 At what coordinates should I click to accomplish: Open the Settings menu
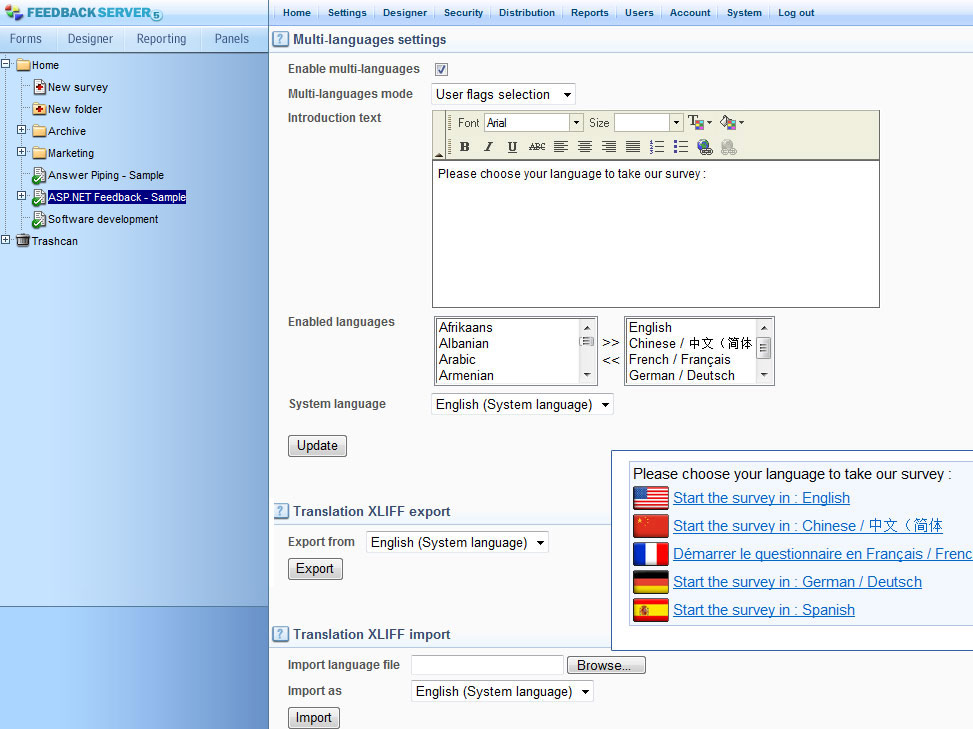point(347,12)
